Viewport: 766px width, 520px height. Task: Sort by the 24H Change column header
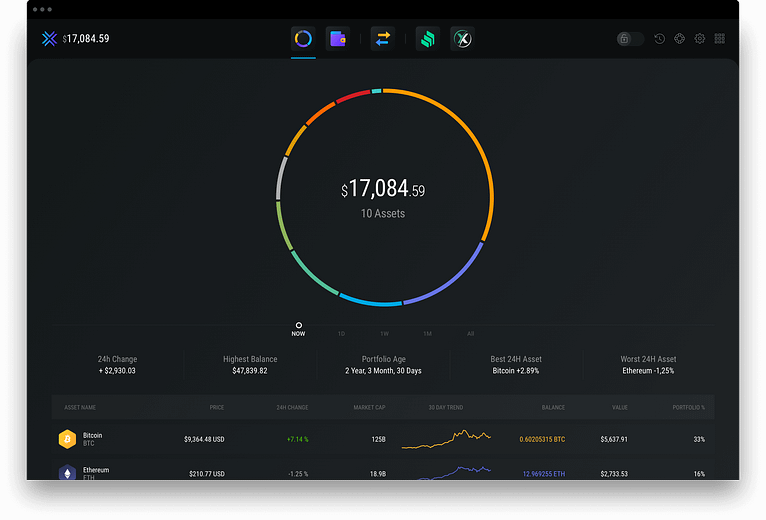pyautogui.click(x=292, y=408)
